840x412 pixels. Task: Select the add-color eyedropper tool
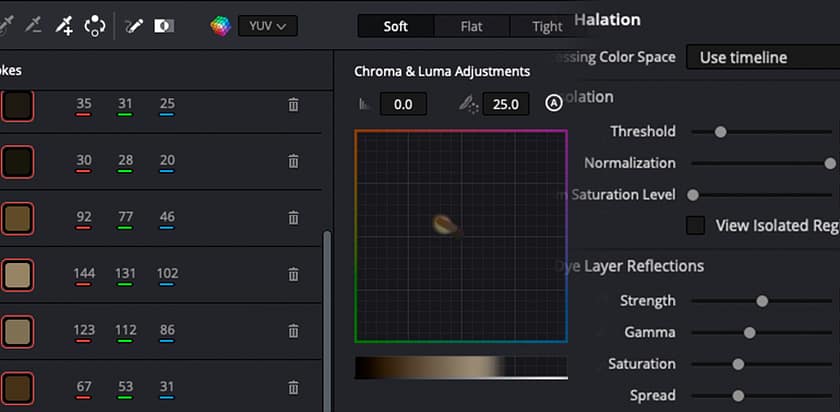pyautogui.click(x=64, y=26)
